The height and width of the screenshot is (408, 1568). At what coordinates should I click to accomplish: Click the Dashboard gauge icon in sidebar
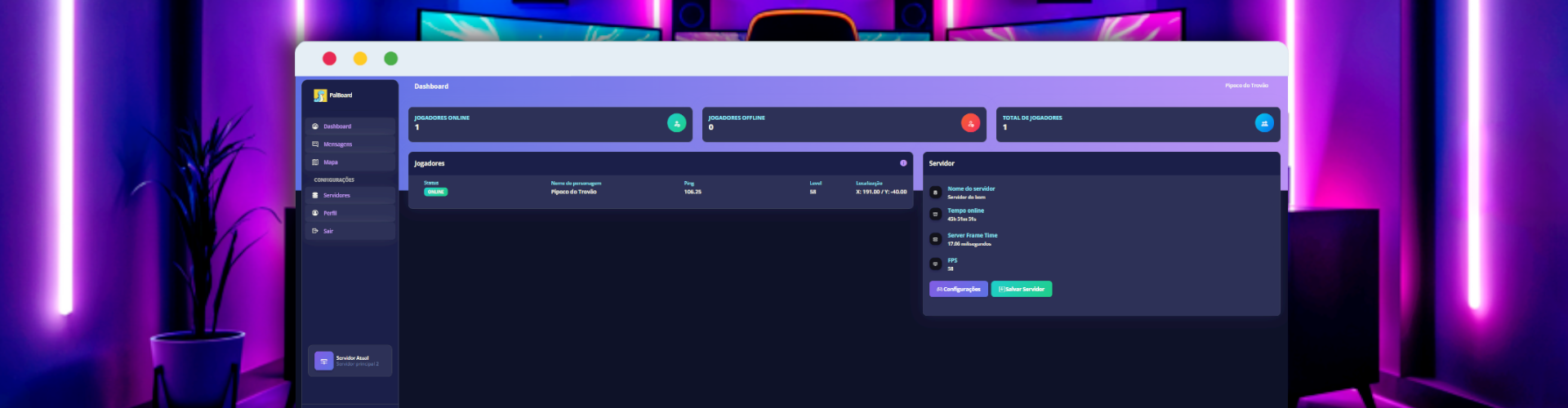pos(315,126)
